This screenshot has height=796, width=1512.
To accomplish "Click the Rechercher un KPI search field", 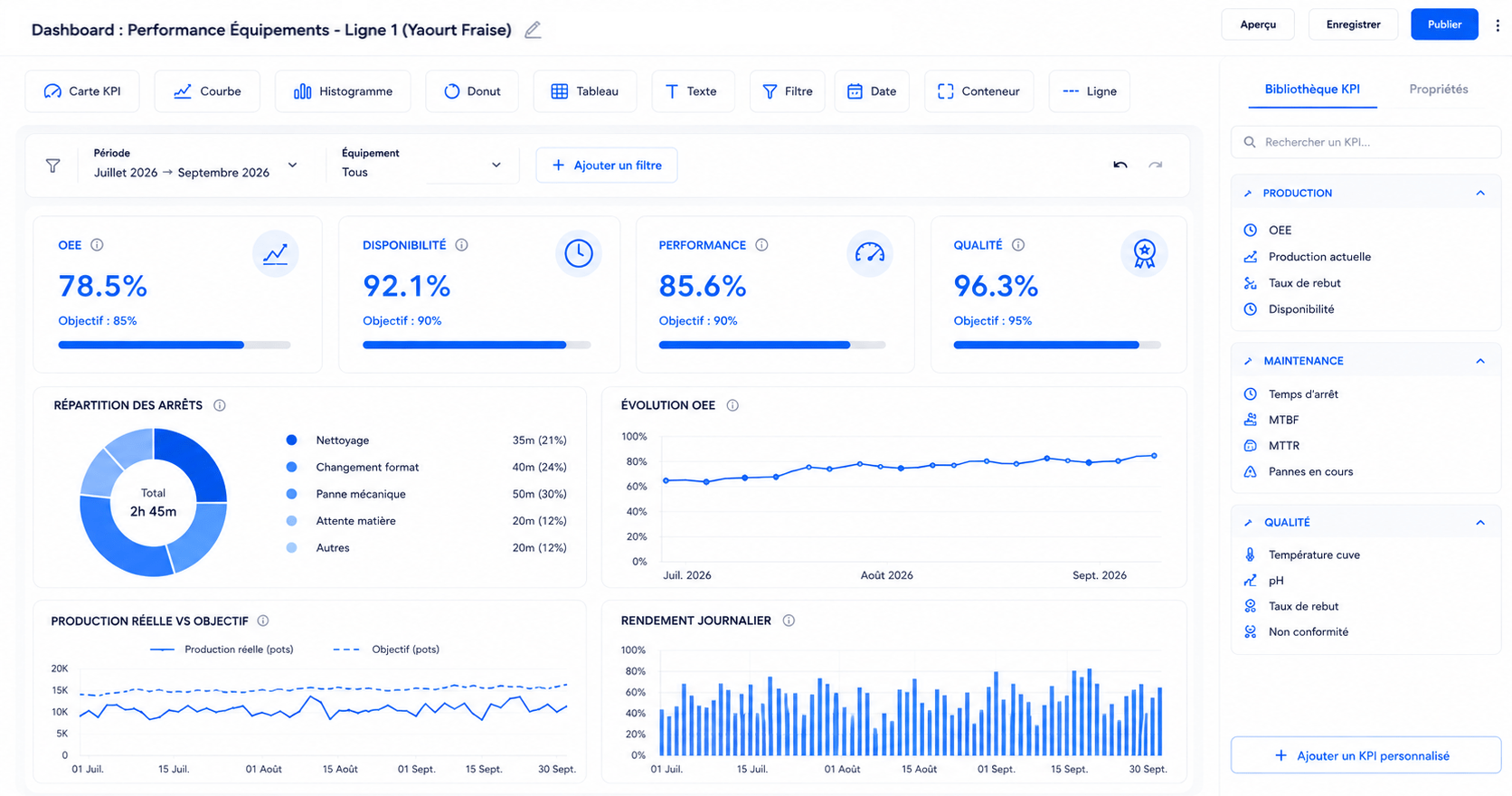I will [x=1366, y=142].
